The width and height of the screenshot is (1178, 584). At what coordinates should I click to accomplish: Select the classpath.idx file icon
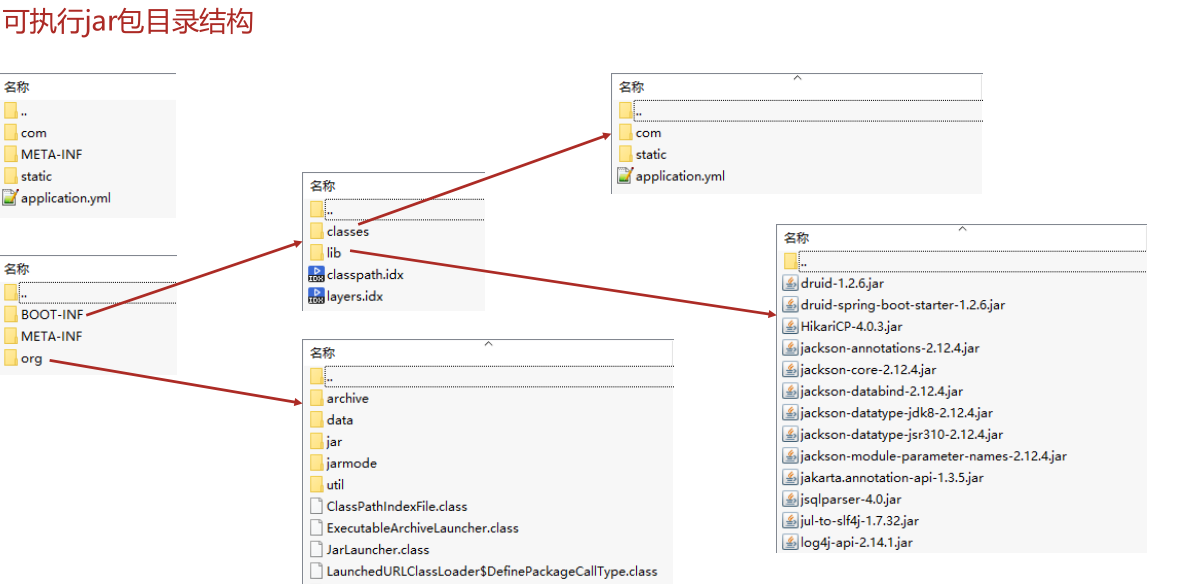pyautogui.click(x=316, y=275)
